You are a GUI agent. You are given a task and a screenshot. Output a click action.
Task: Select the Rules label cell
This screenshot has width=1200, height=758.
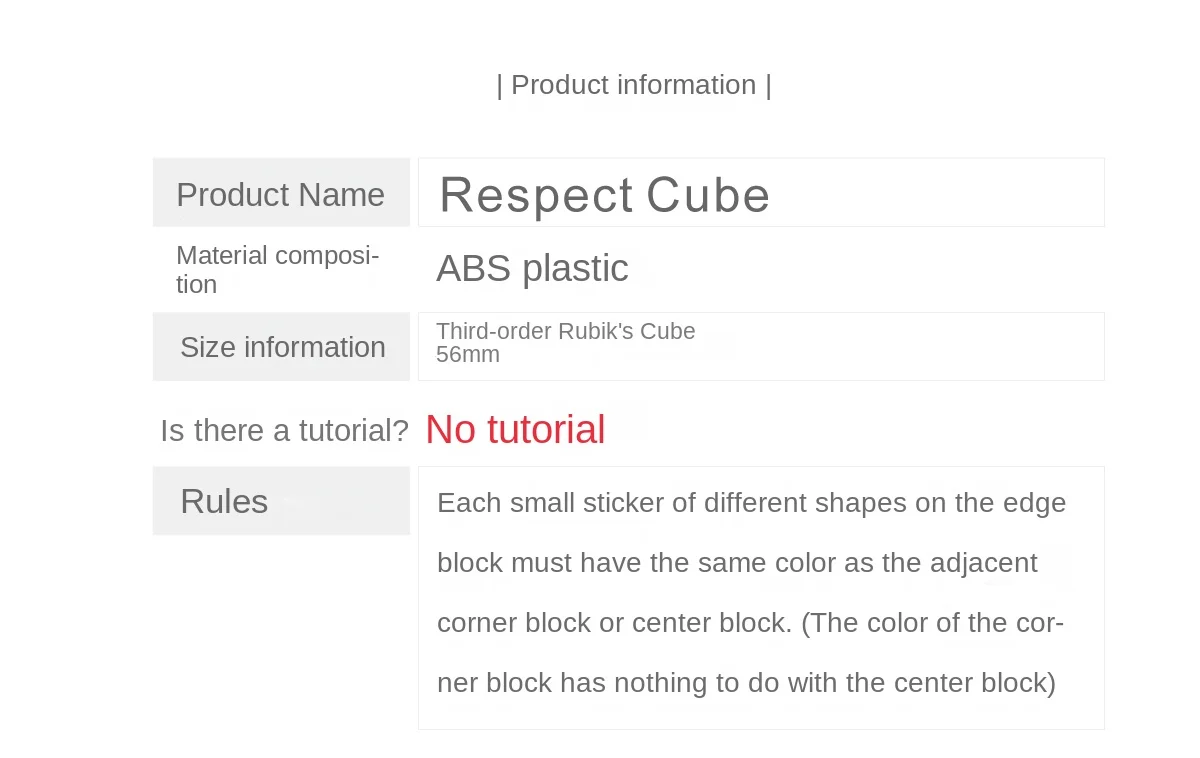tap(224, 501)
